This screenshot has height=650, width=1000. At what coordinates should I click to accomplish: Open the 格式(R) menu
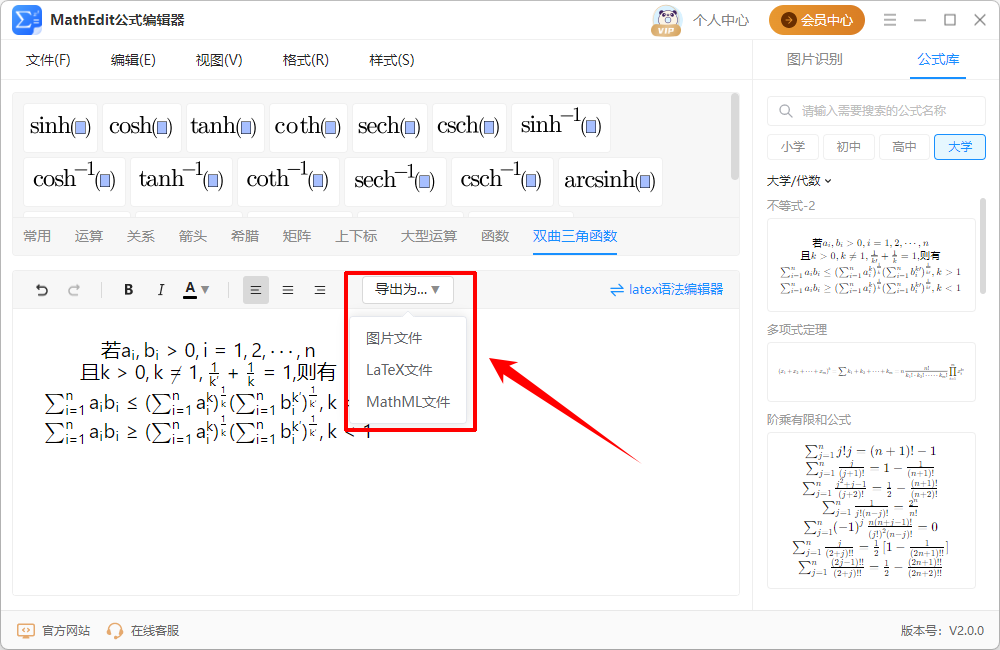coord(305,60)
